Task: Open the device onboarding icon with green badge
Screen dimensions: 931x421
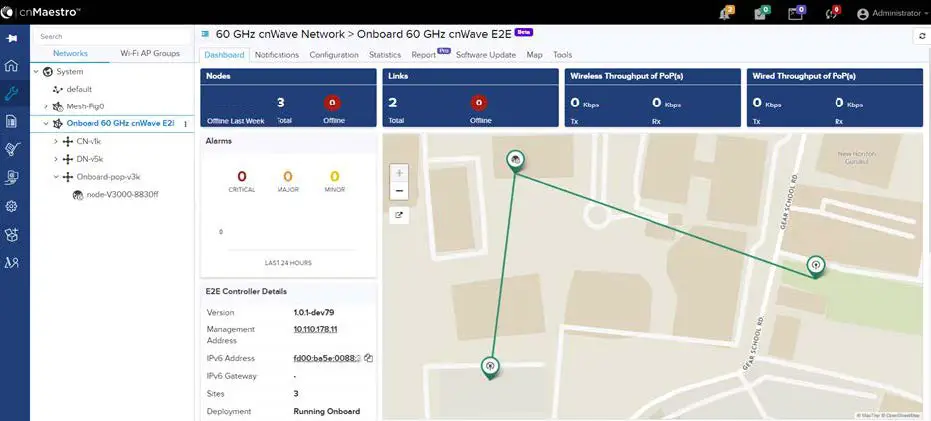Action: coord(761,13)
